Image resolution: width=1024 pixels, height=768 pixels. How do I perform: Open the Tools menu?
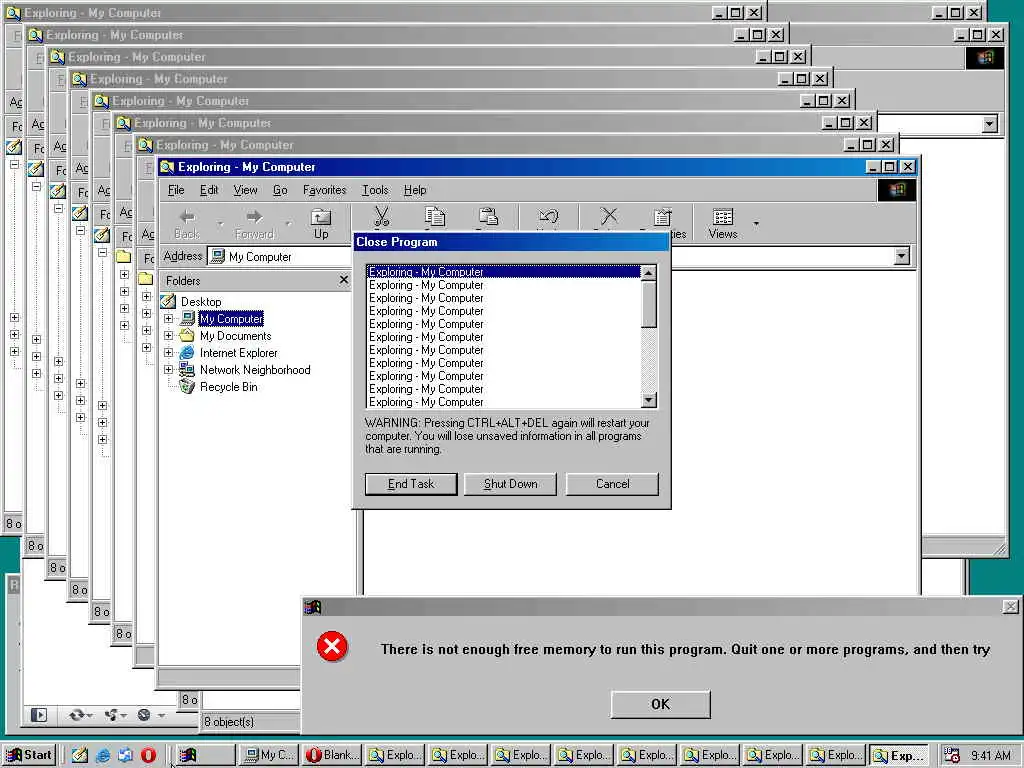375,190
